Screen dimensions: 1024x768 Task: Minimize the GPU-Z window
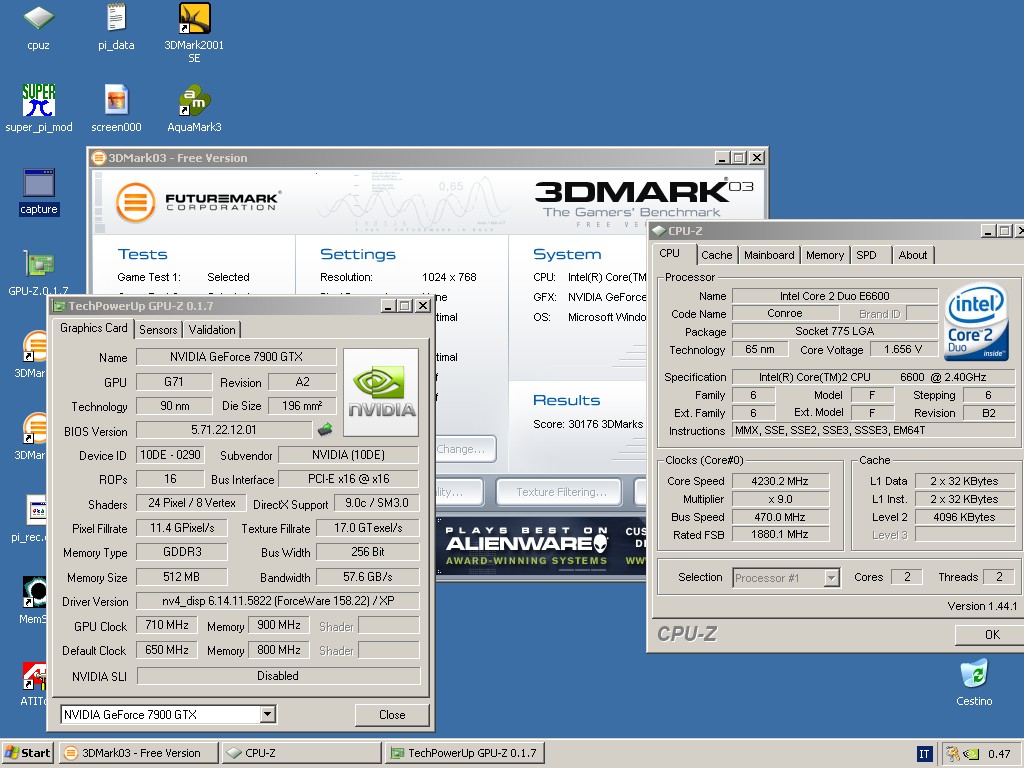click(x=389, y=306)
